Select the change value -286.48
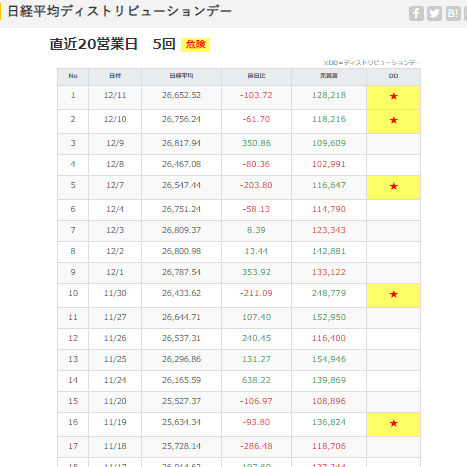Screen dimensions: 467x467 coord(256,446)
